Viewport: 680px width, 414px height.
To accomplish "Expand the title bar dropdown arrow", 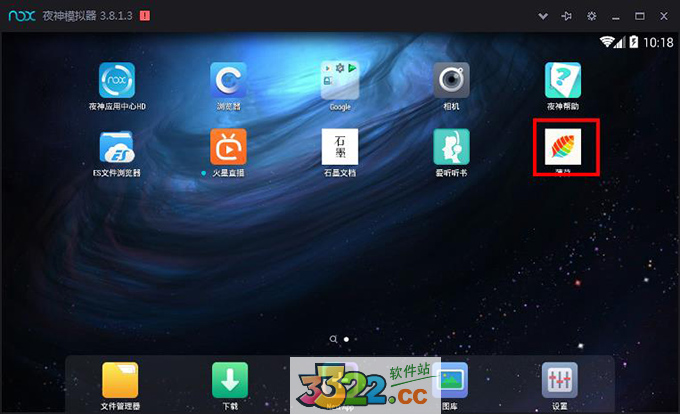I will (x=543, y=16).
